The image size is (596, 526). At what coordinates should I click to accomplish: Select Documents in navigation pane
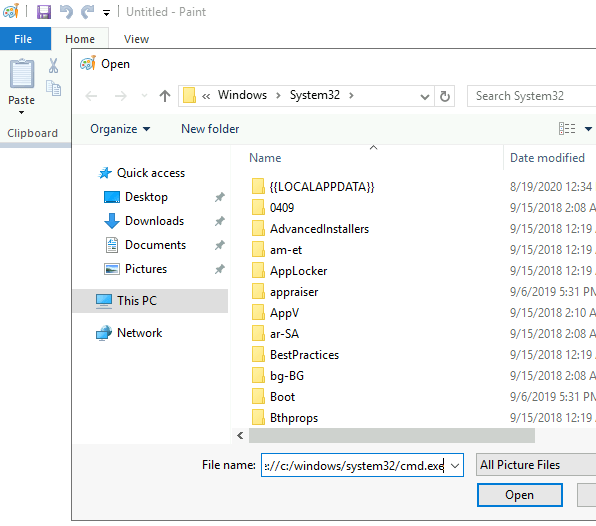tap(155, 245)
